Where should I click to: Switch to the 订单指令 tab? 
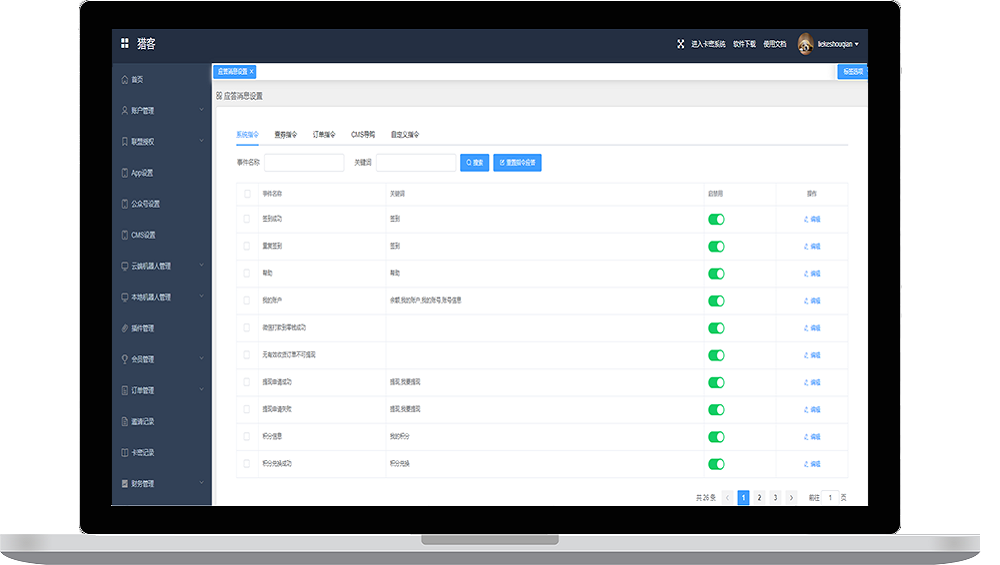tap(324, 134)
